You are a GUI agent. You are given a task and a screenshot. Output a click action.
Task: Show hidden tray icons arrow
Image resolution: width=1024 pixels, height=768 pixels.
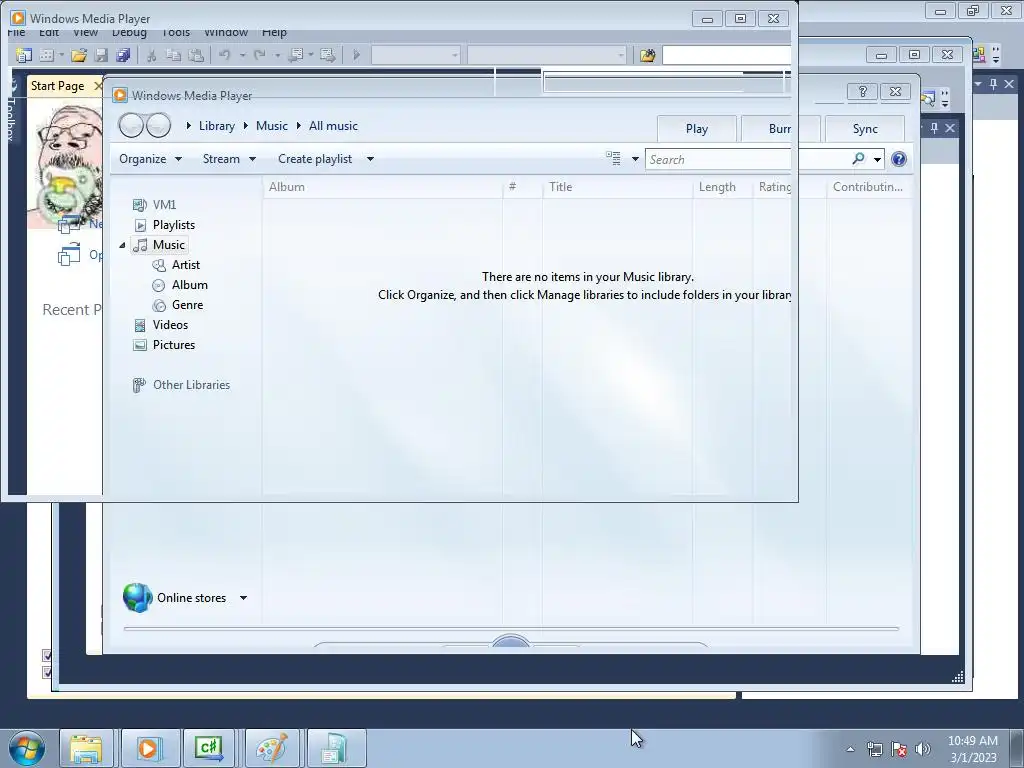(850, 749)
